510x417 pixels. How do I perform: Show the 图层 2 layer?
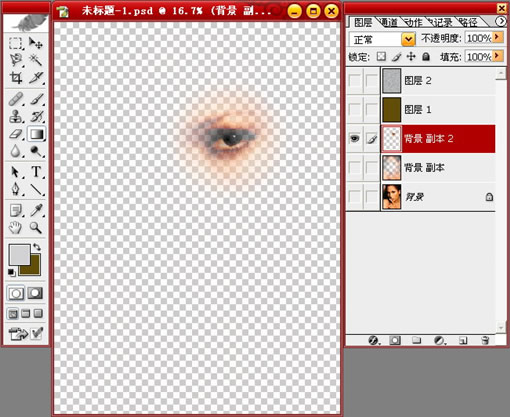(x=354, y=80)
